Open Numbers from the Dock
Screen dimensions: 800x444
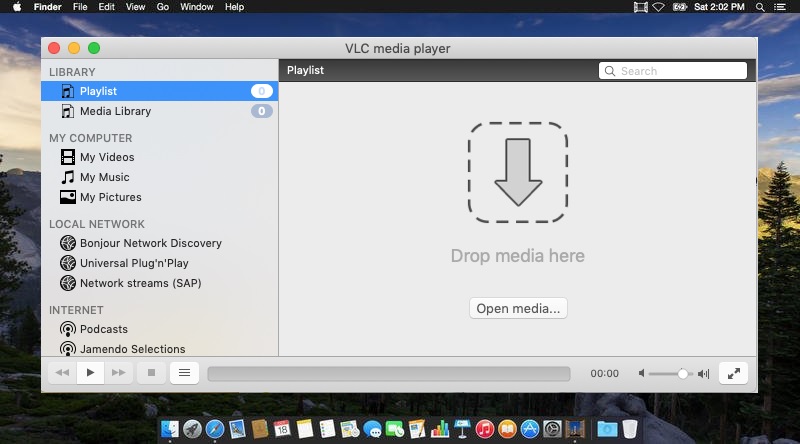(440, 429)
